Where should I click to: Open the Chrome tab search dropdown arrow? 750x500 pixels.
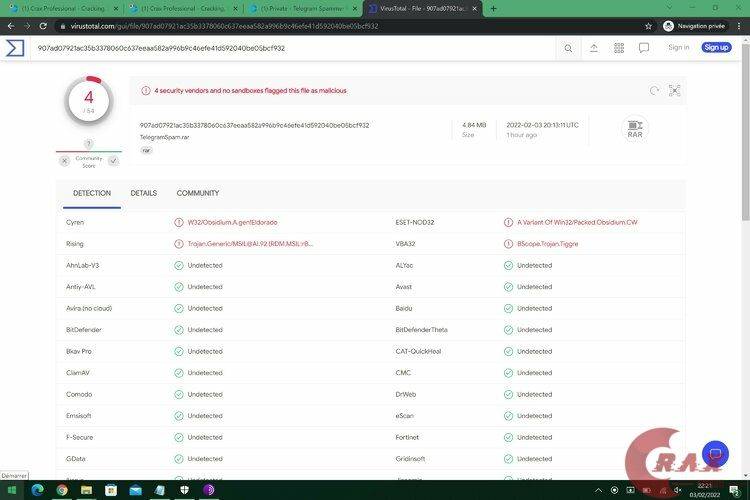[669, 8]
